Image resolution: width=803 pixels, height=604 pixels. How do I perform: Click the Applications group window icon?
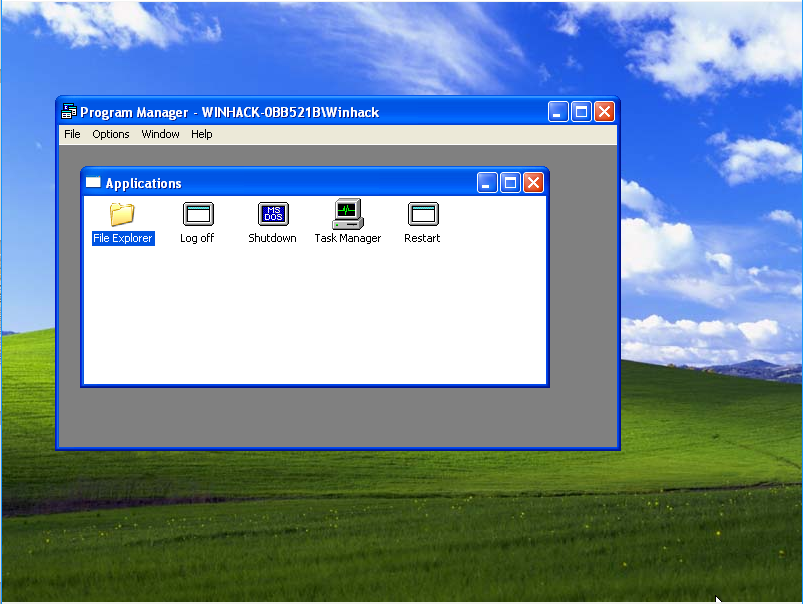[93, 182]
